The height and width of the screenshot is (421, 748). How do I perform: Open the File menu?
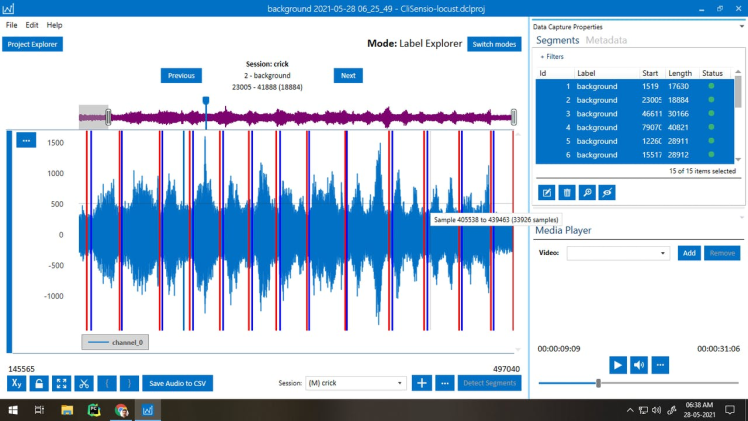[12, 25]
